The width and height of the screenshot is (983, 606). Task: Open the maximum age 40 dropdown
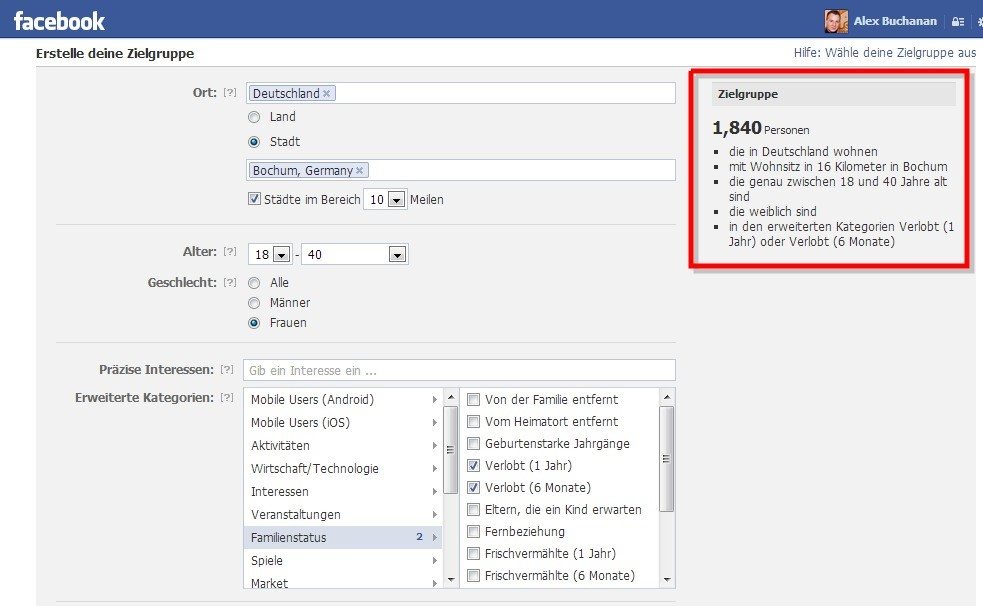355,254
